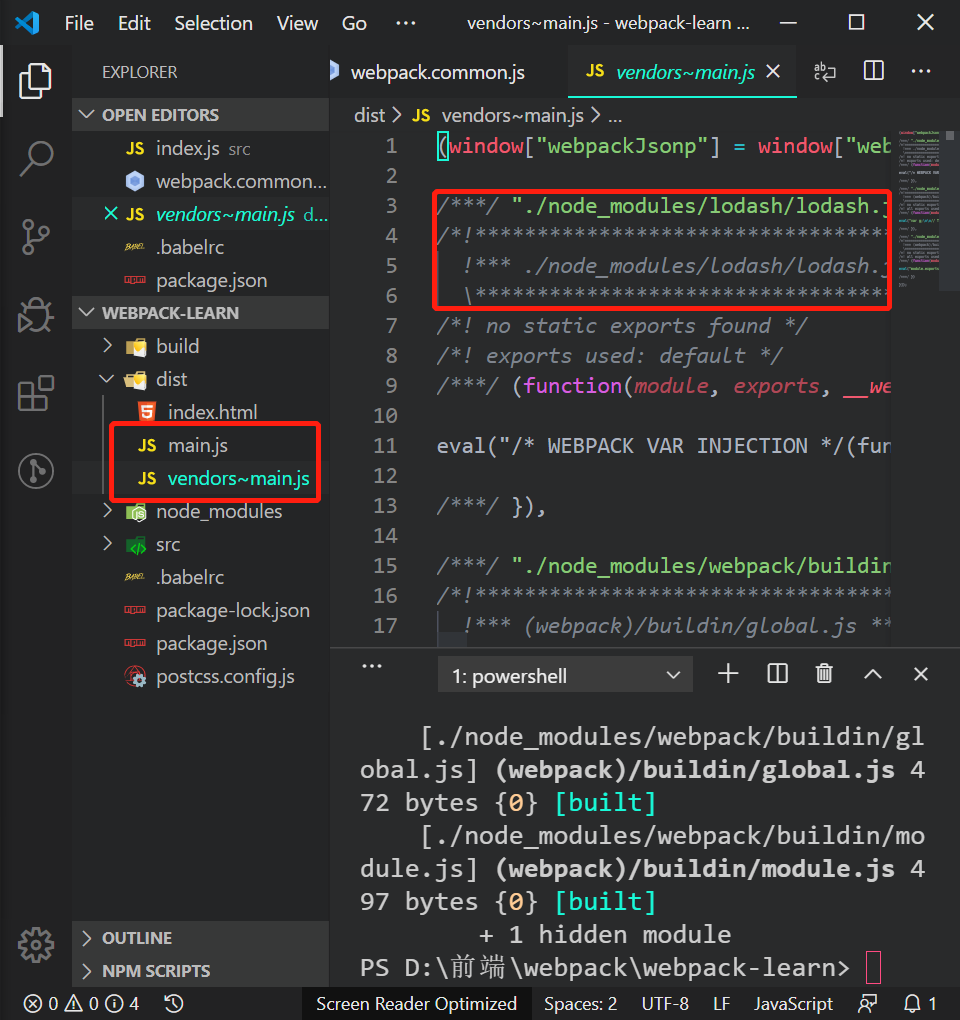Viewport: 960px width, 1020px height.
Task: Change indentation via Spaces: 2
Action: pyautogui.click(x=581, y=1004)
